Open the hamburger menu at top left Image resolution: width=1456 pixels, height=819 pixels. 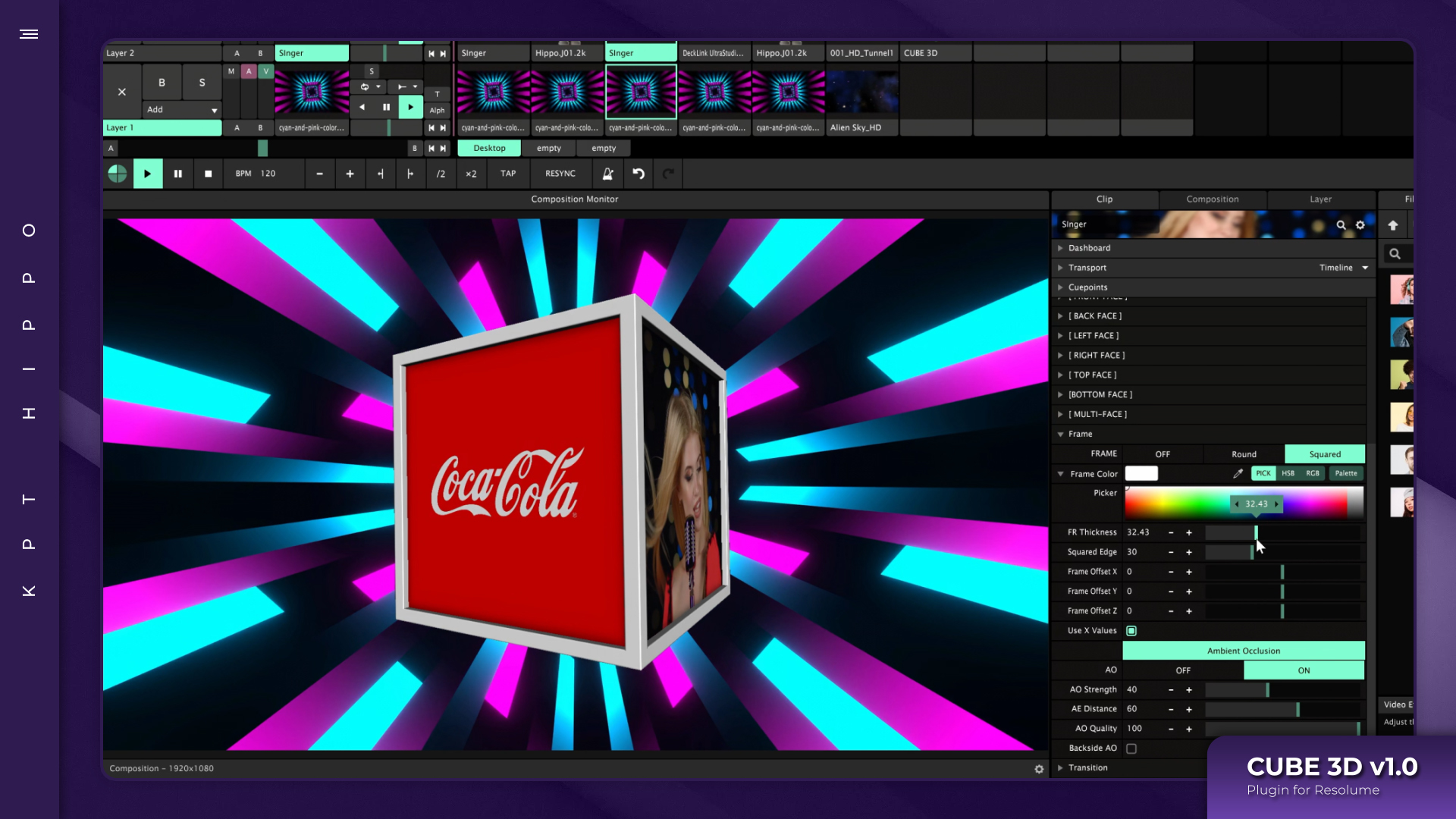(29, 34)
